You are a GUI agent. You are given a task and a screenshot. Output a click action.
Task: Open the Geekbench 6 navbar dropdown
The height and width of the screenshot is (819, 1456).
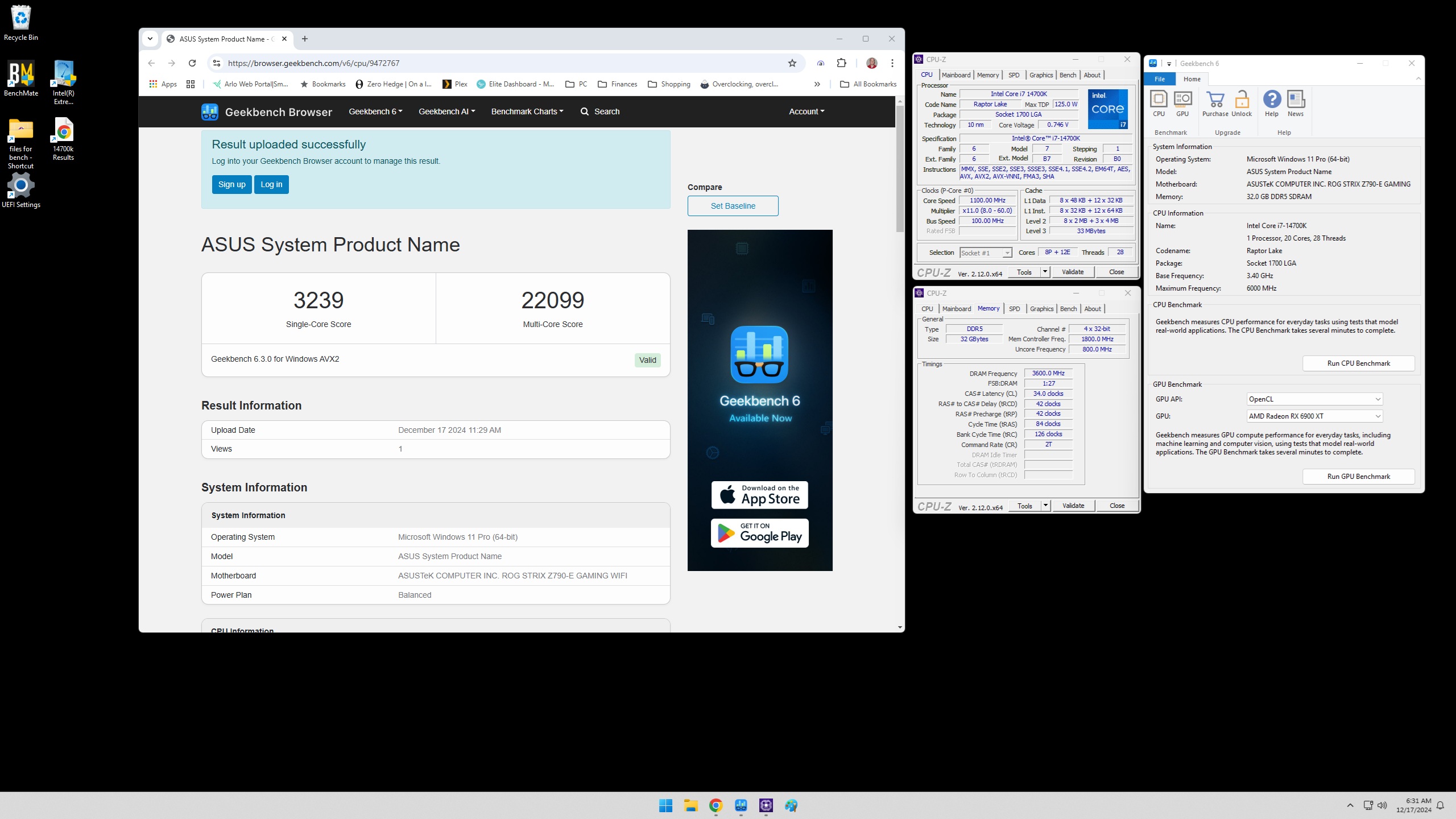pos(375,111)
